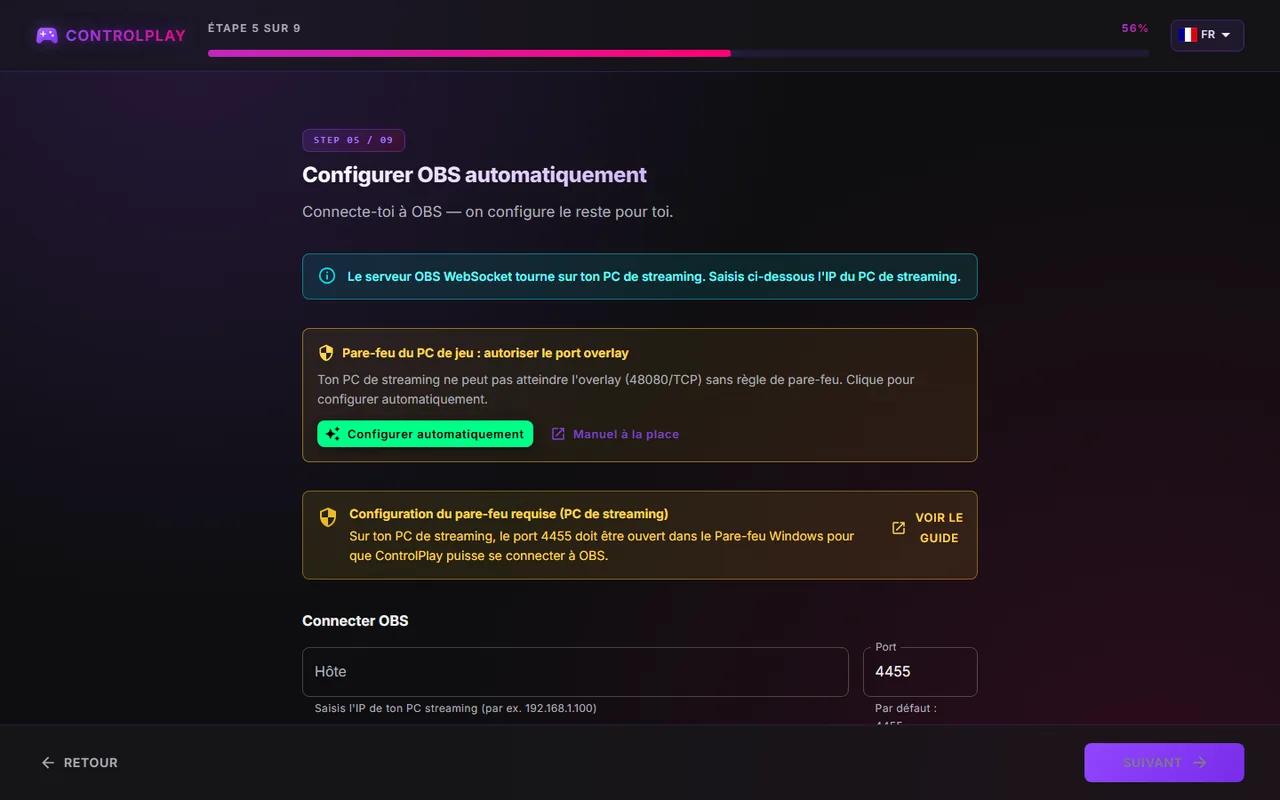Image resolution: width=1280 pixels, height=800 pixels.
Task: Click the info icon in WebSocket banner
Action: tap(327, 276)
